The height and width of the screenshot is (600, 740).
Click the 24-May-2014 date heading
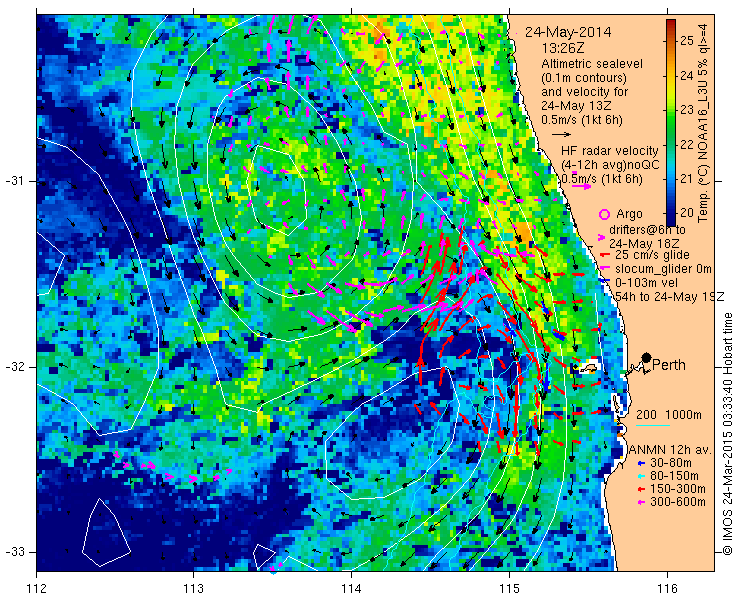(568, 32)
